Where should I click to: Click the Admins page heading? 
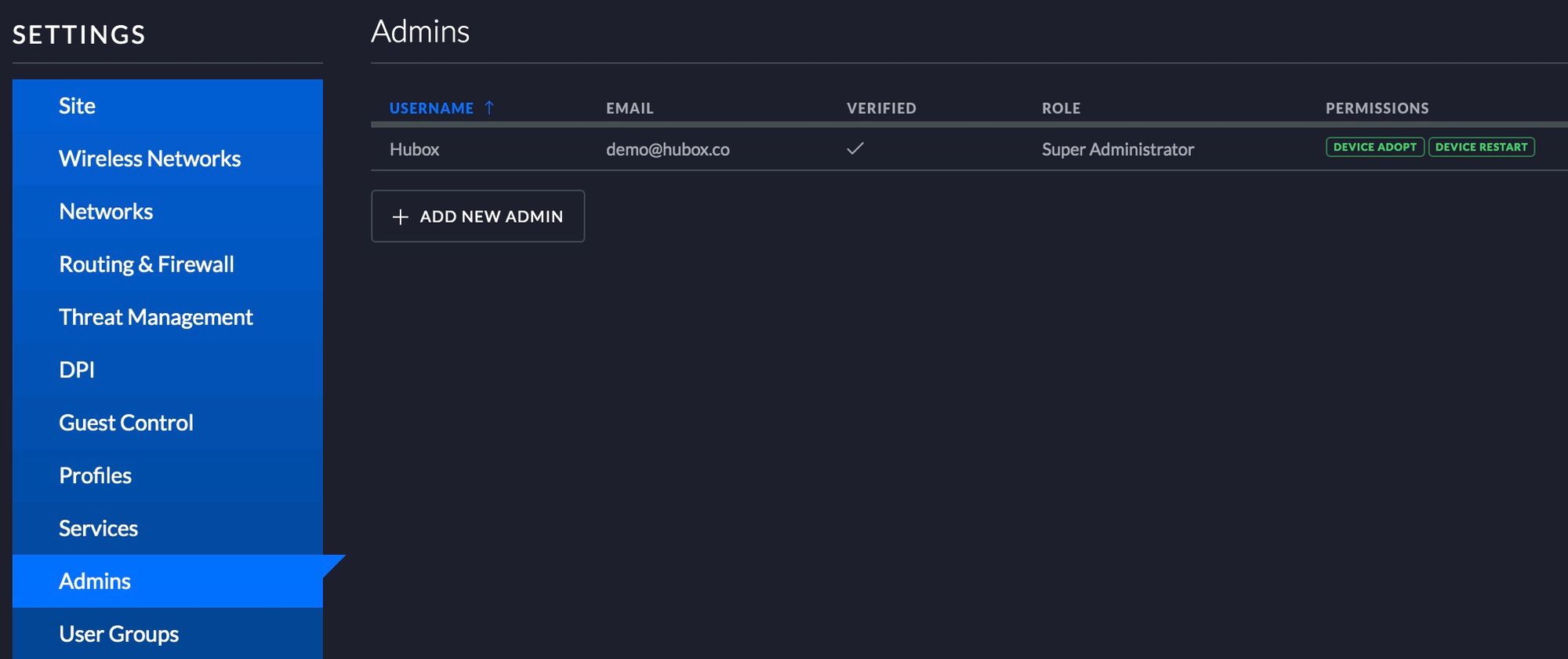(420, 31)
